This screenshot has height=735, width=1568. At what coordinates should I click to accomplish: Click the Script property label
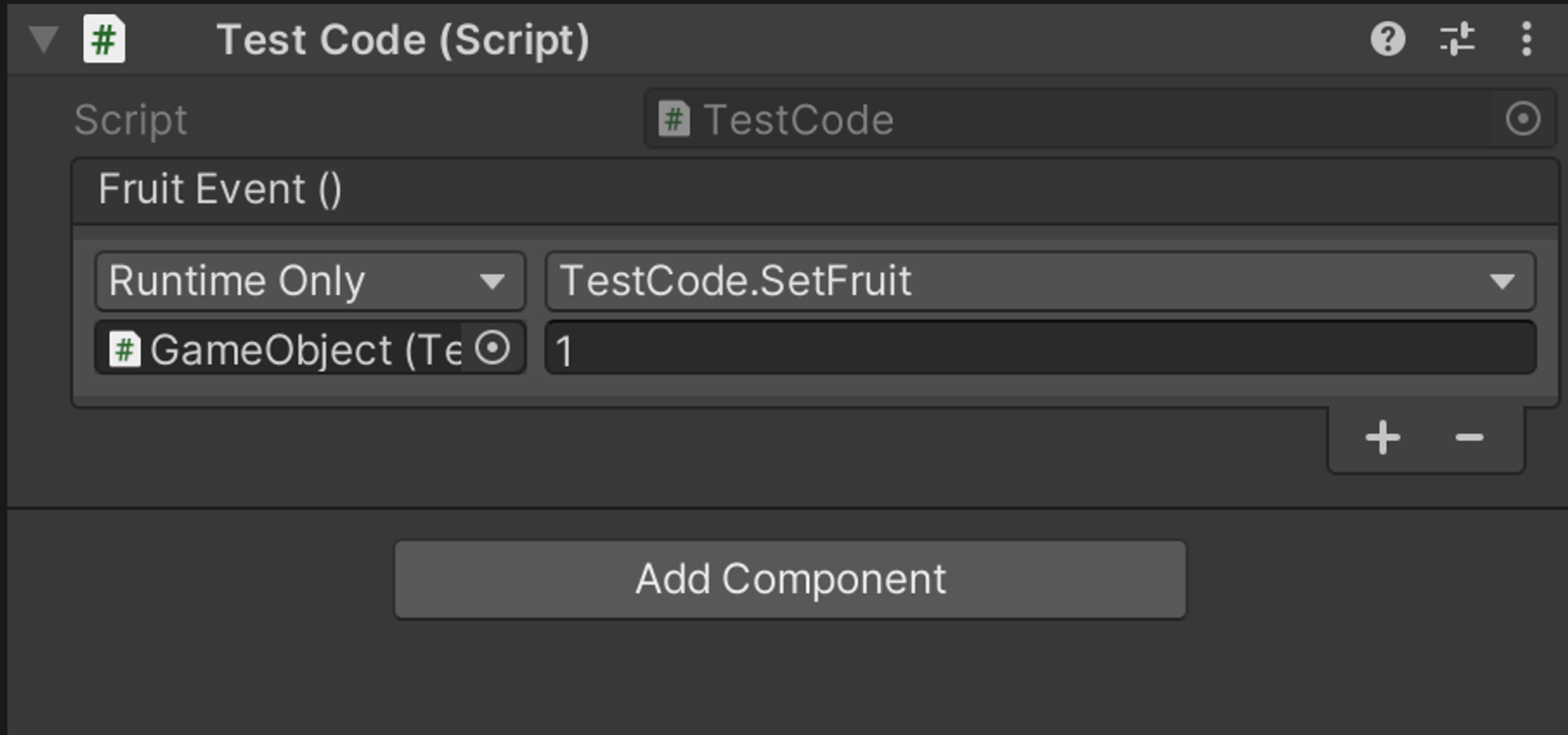pos(131,120)
